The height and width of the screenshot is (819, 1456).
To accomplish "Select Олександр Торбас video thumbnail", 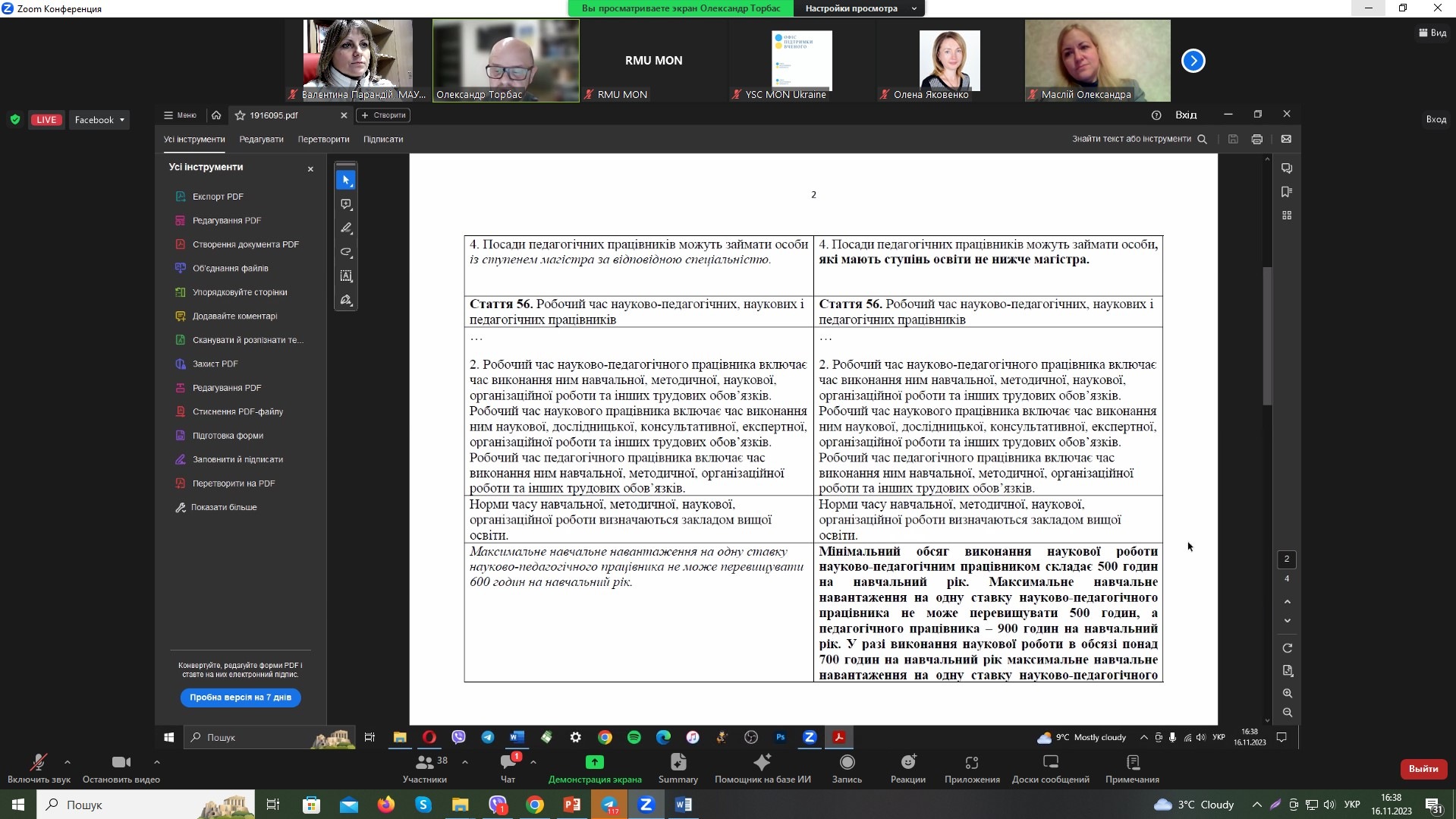I will coord(505,60).
